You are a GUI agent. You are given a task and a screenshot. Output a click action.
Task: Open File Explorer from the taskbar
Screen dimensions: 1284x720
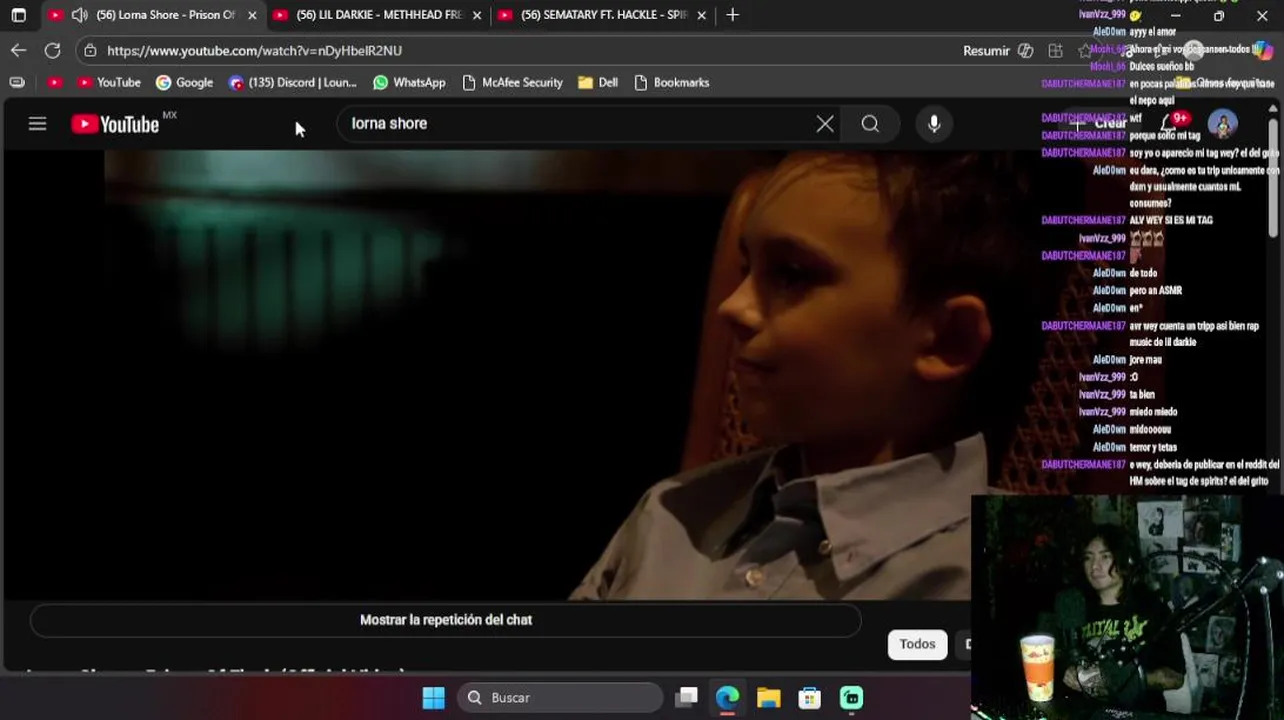tap(768, 698)
